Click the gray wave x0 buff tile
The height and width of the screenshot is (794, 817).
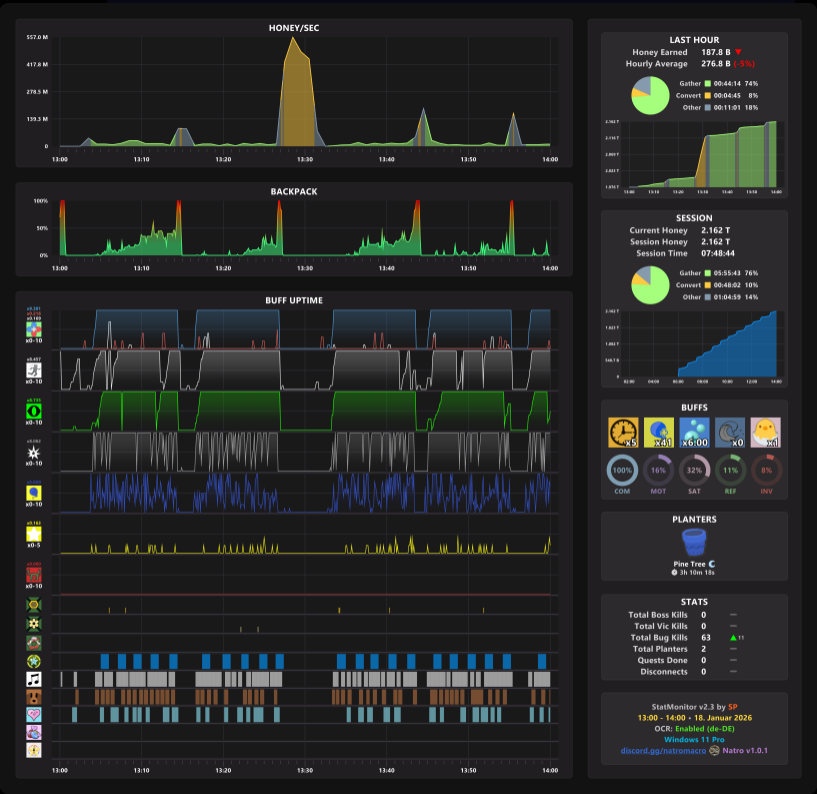[730, 432]
